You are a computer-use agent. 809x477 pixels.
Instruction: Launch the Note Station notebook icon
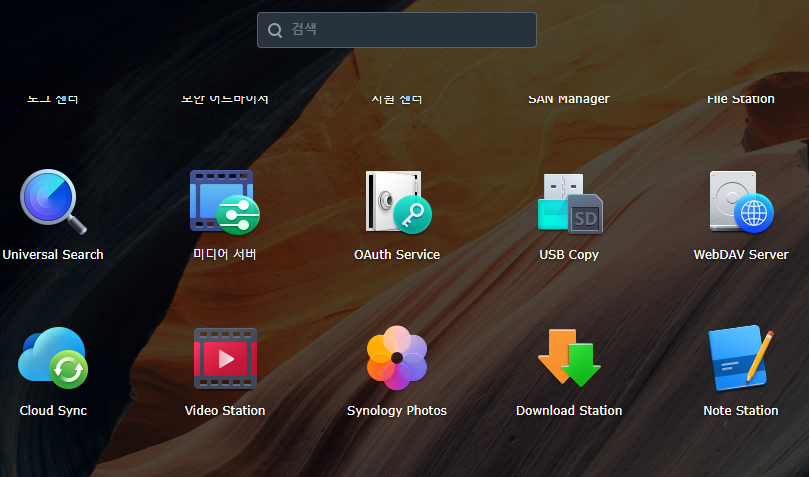tap(741, 358)
